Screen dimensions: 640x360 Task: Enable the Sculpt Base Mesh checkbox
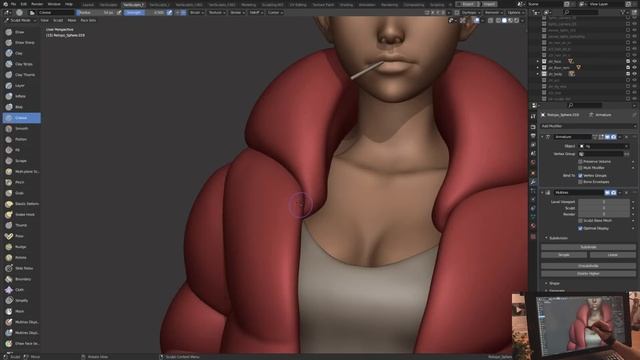pyautogui.click(x=580, y=220)
